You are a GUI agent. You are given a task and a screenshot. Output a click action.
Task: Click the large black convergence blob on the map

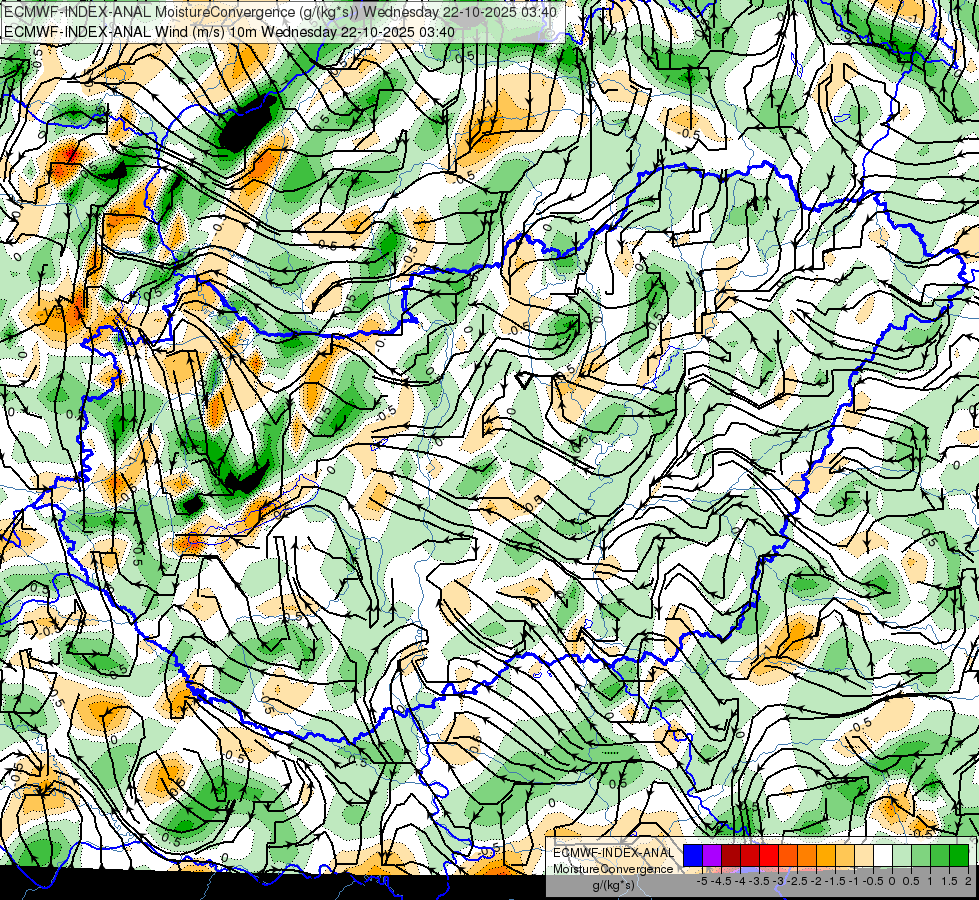point(246,123)
